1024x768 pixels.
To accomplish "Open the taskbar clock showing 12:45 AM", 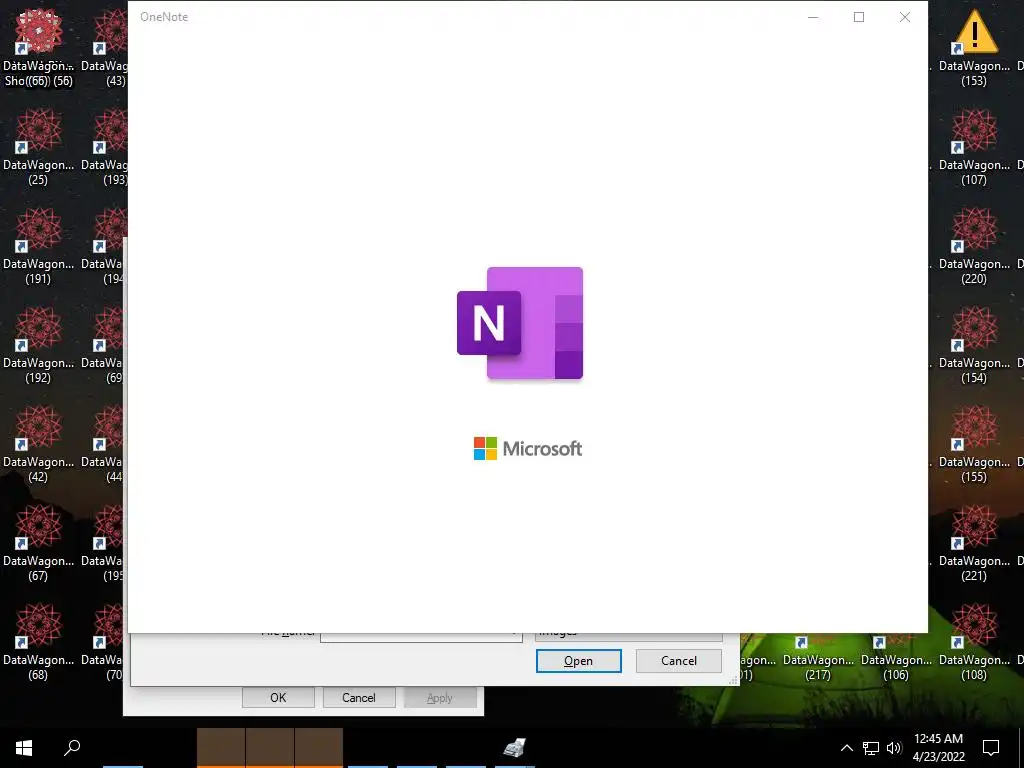I will (x=938, y=748).
